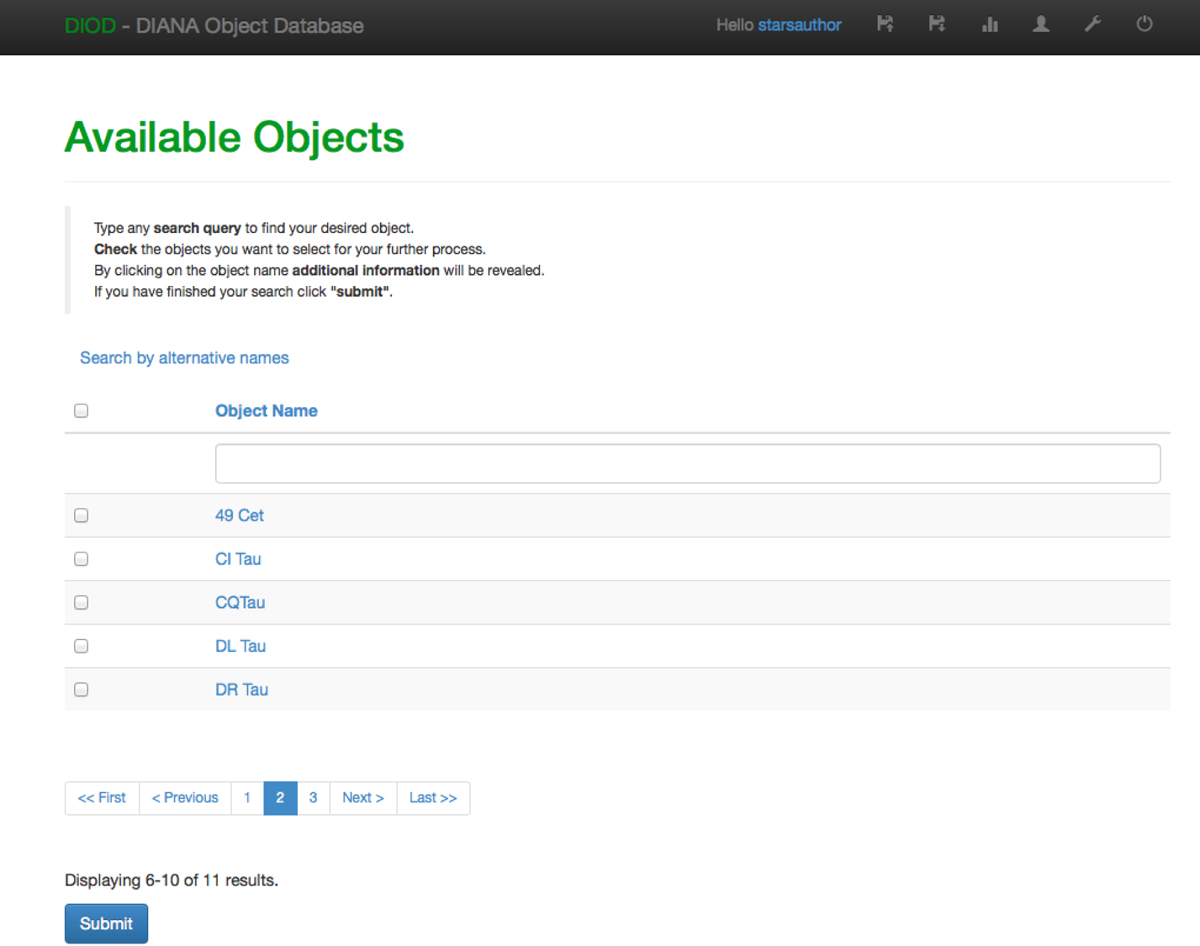Click the Object Name search field
This screenshot has height=946, width=1200.
point(687,464)
